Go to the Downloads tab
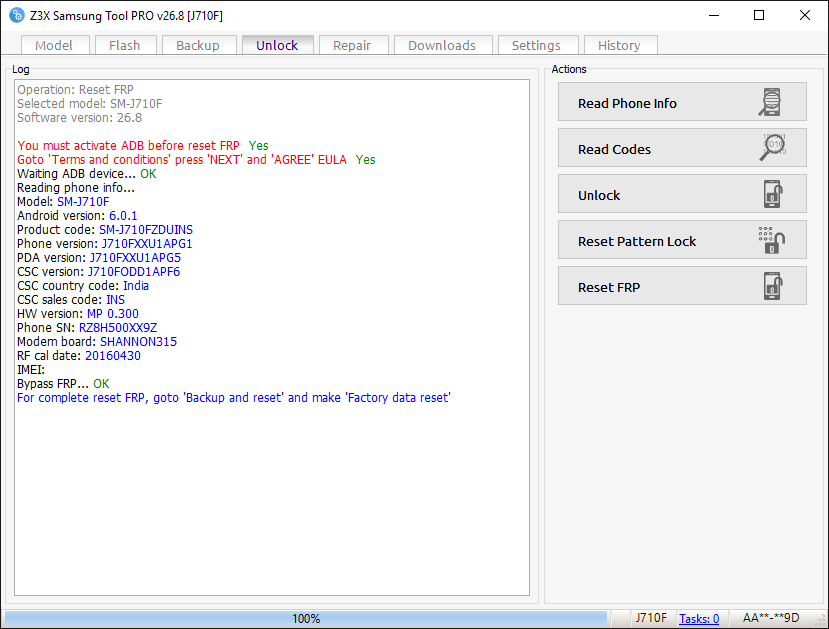The height and width of the screenshot is (629, 829). point(442,45)
